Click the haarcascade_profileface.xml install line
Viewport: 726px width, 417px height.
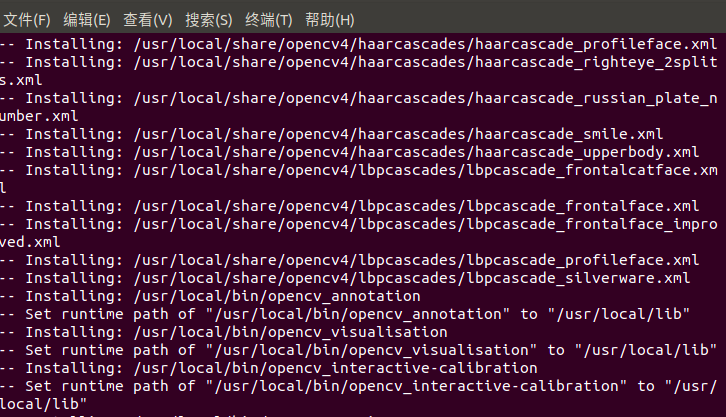358,44
